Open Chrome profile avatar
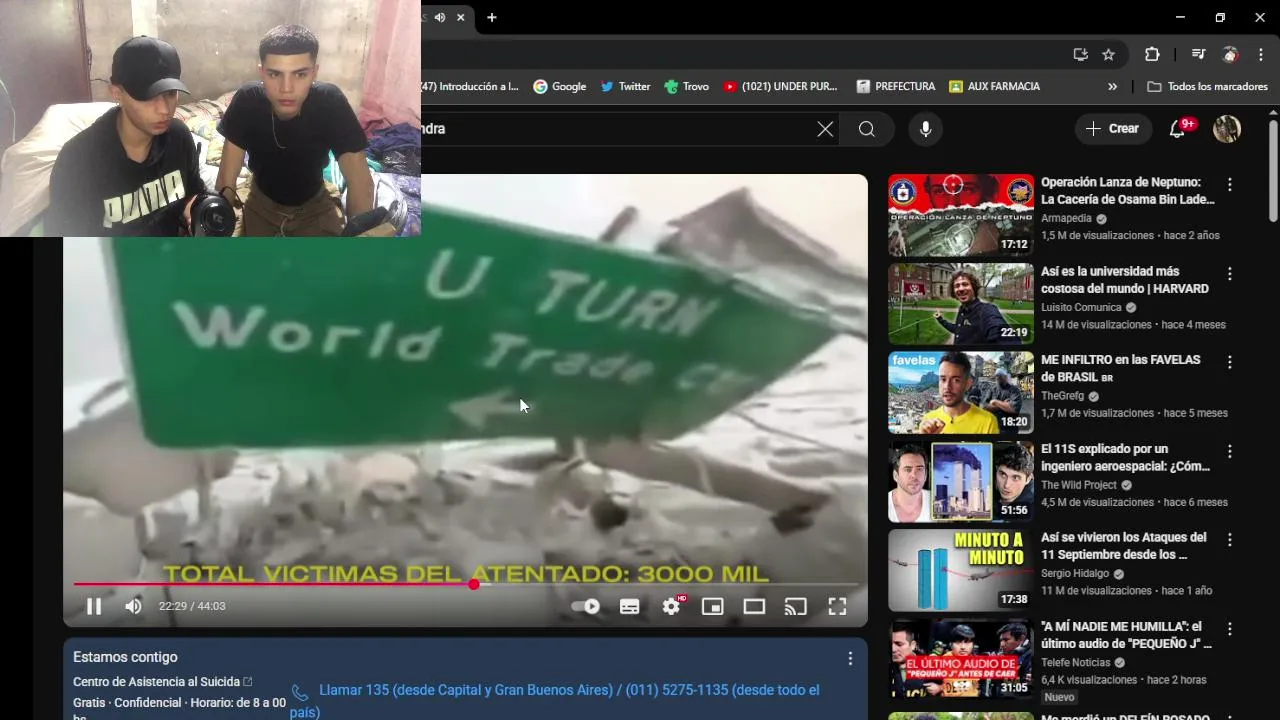The width and height of the screenshot is (1280, 720). point(1230,54)
